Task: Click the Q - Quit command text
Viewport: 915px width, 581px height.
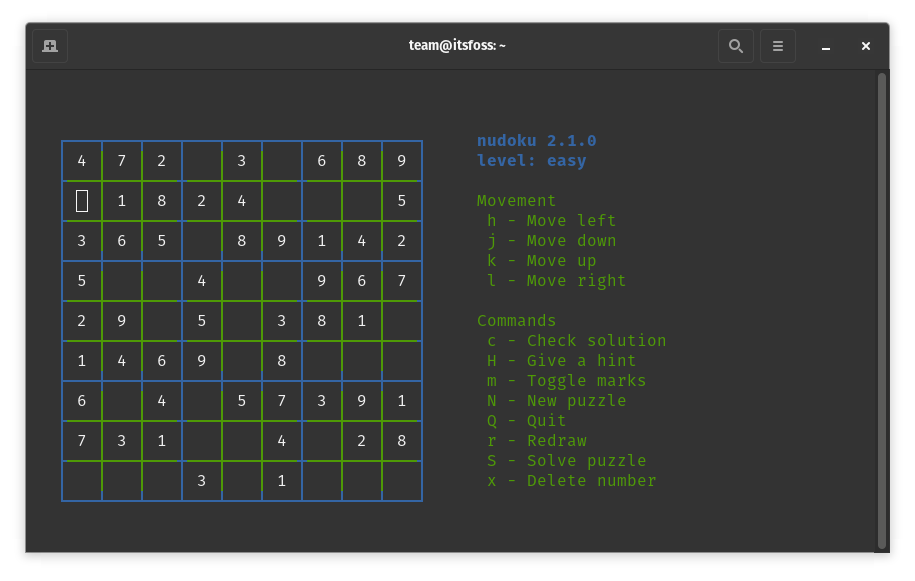Action: coord(528,420)
